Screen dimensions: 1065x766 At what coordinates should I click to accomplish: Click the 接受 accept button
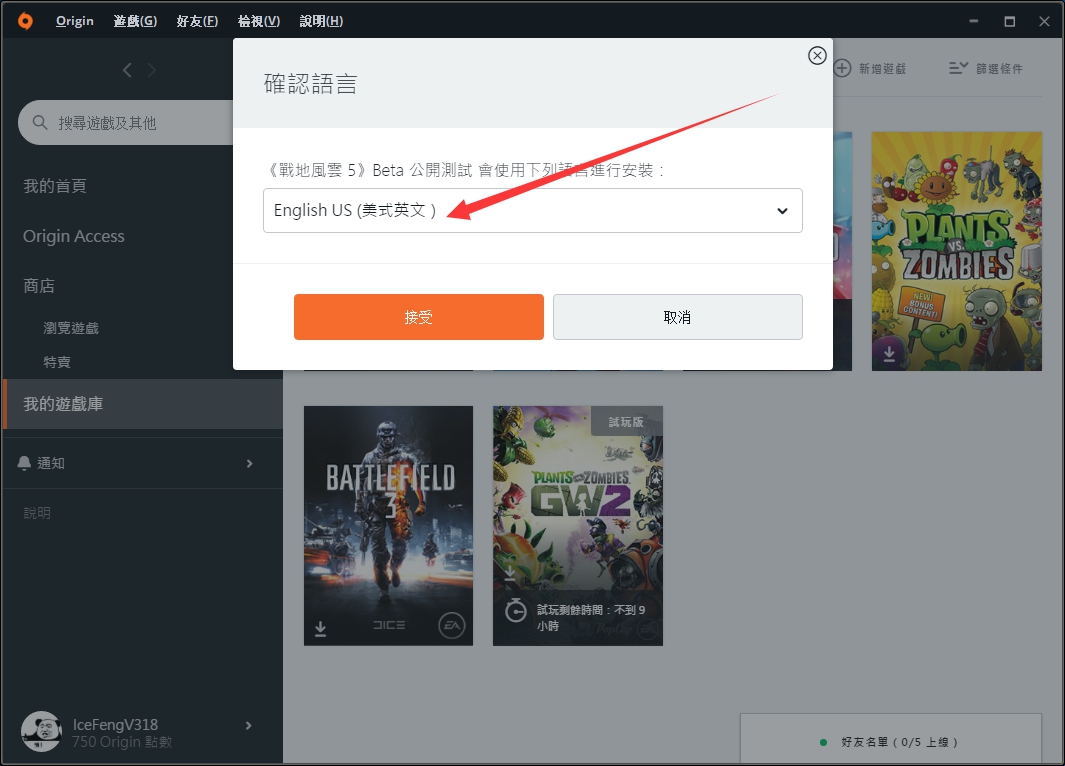tap(418, 316)
